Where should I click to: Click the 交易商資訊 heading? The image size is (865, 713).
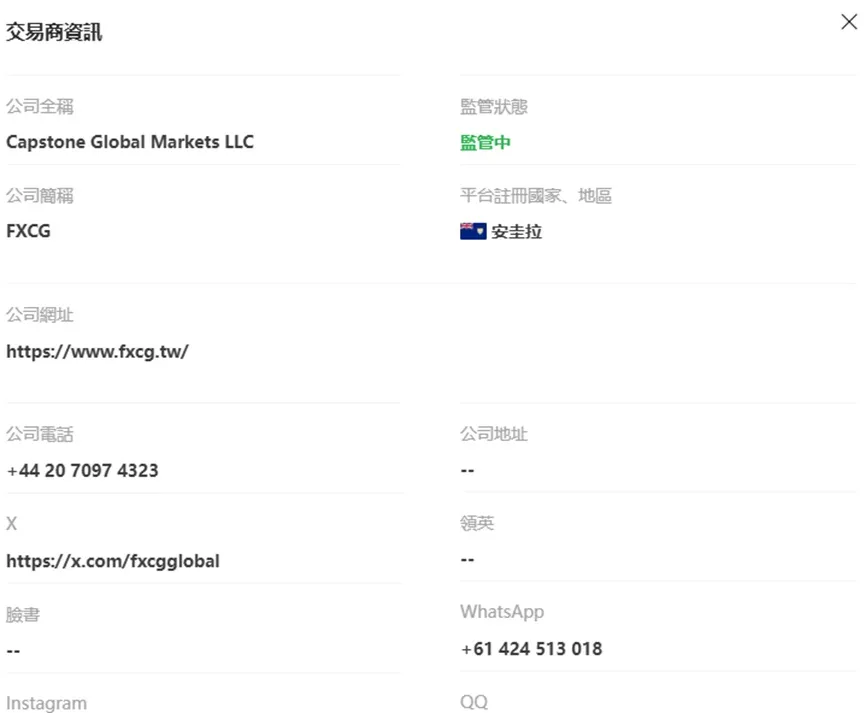click(54, 31)
